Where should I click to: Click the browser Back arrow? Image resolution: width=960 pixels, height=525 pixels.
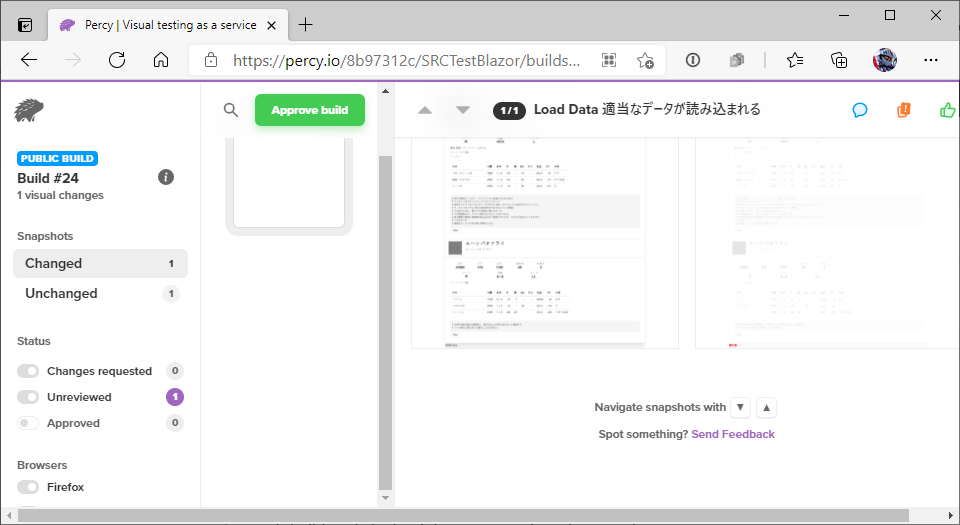[x=29, y=60]
